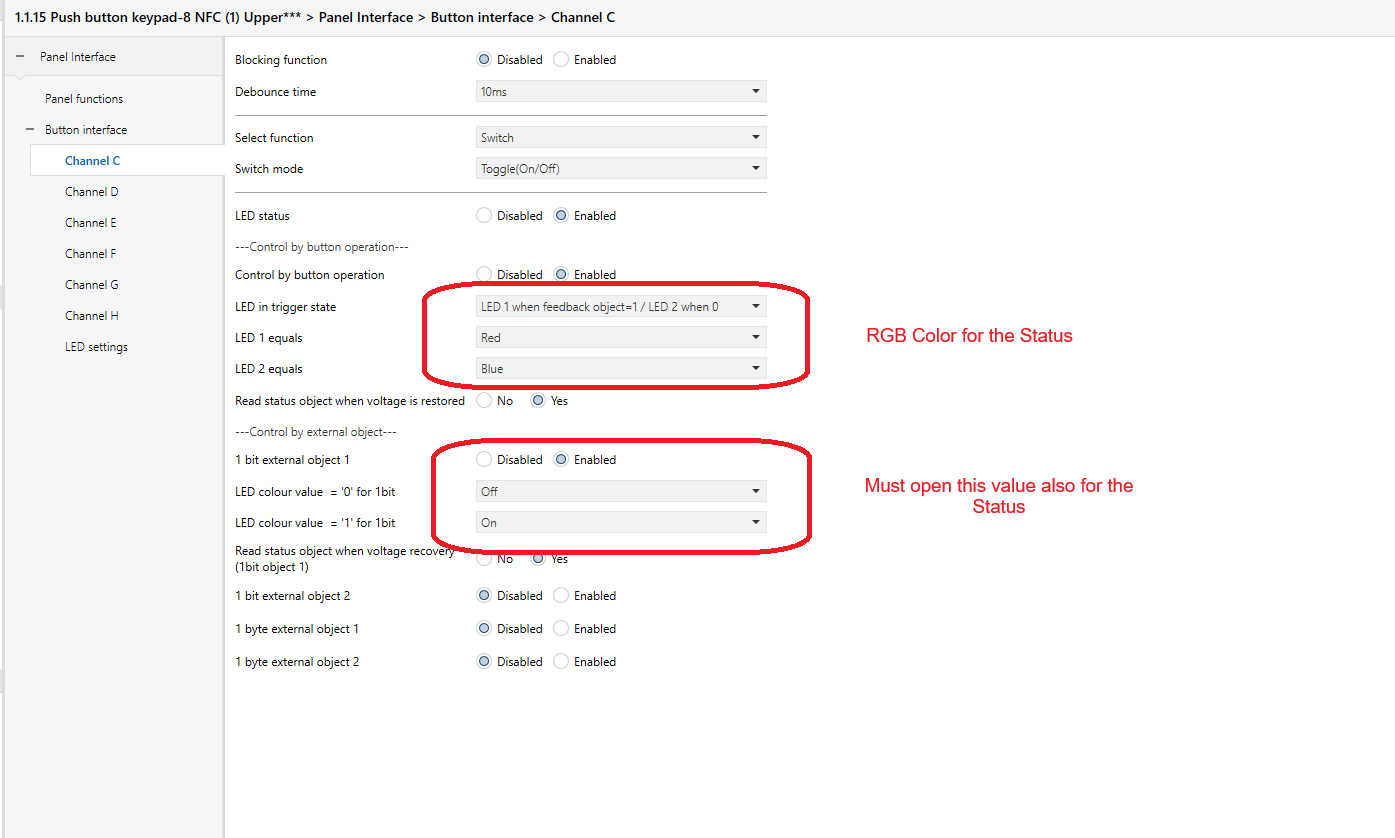
Task: Open the Debounce time dropdown
Action: point(621,92)
